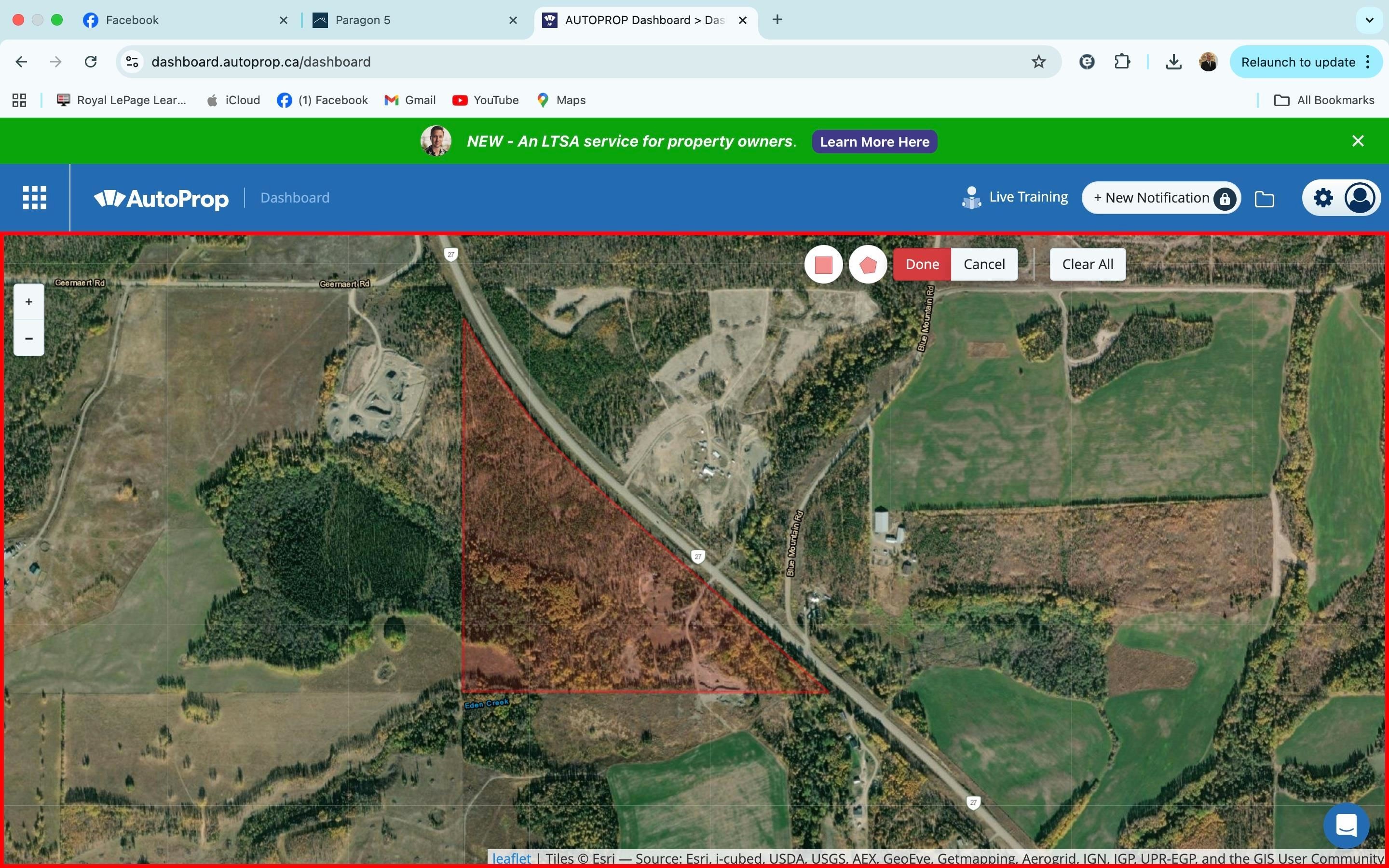Open Live Training link

1015,198
